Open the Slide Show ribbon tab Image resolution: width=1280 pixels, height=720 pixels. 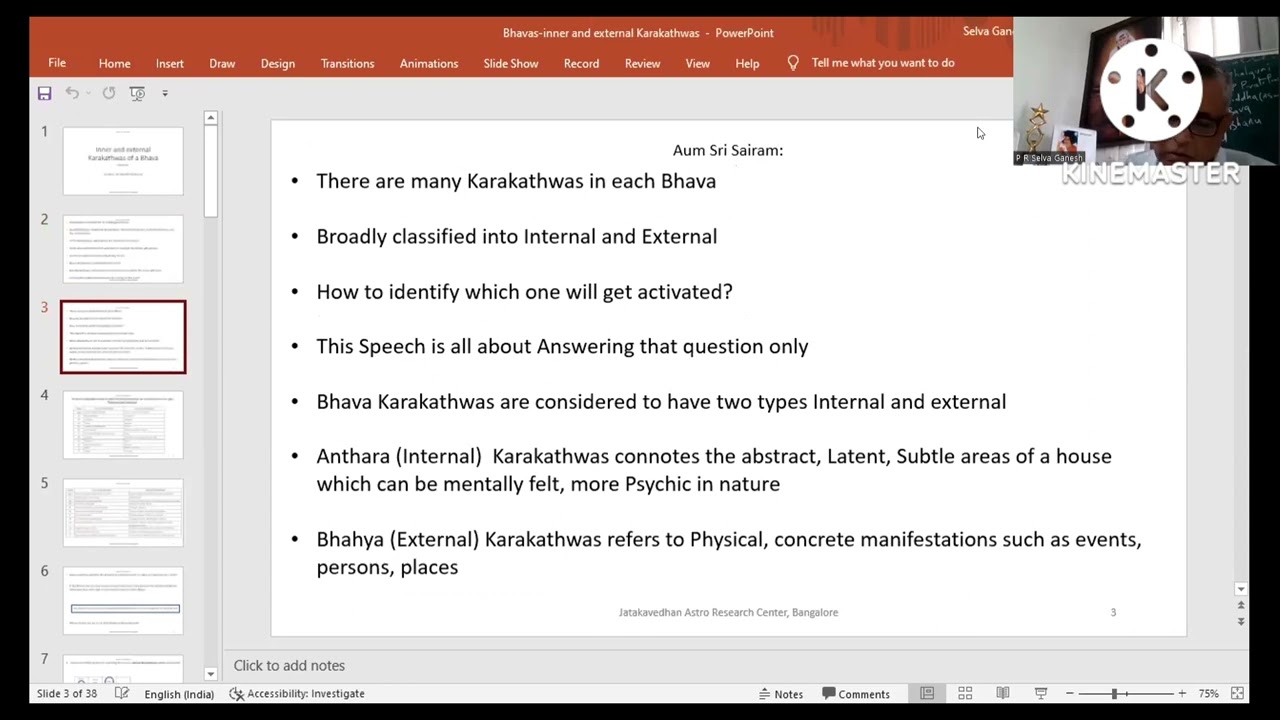tap(510, 63)
